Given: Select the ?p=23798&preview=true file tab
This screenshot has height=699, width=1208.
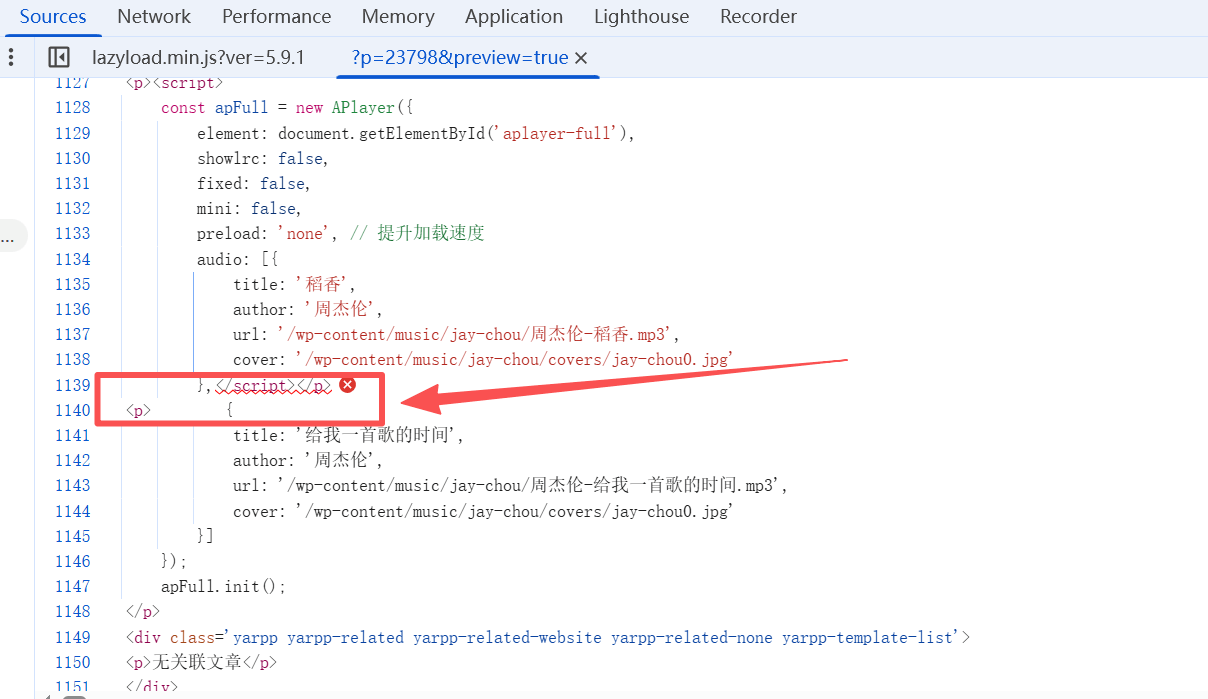Looking at the screenshot, I should pyautogui.click(x=460, y=57).
